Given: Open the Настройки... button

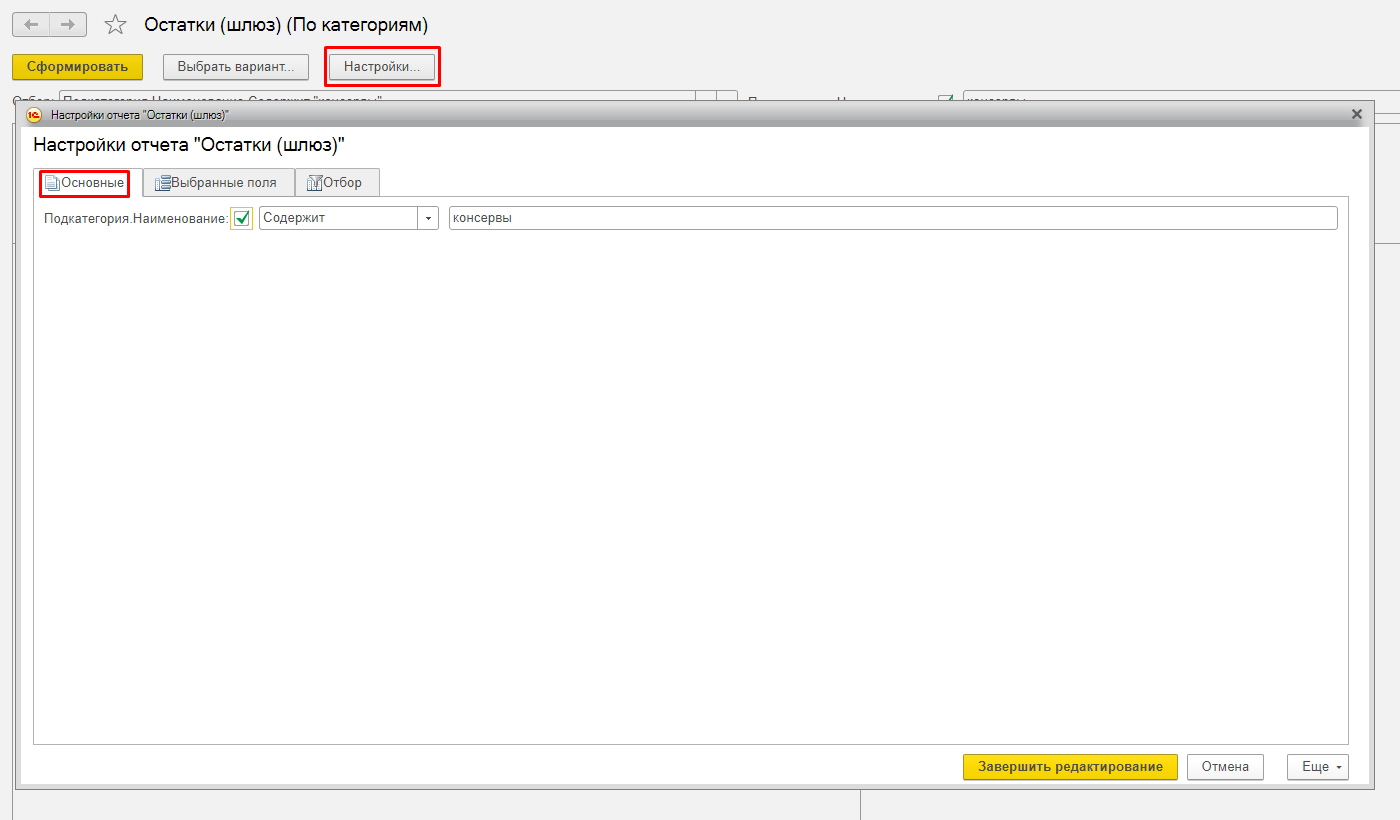Looking at the screenshot, I should click(382, 67).
